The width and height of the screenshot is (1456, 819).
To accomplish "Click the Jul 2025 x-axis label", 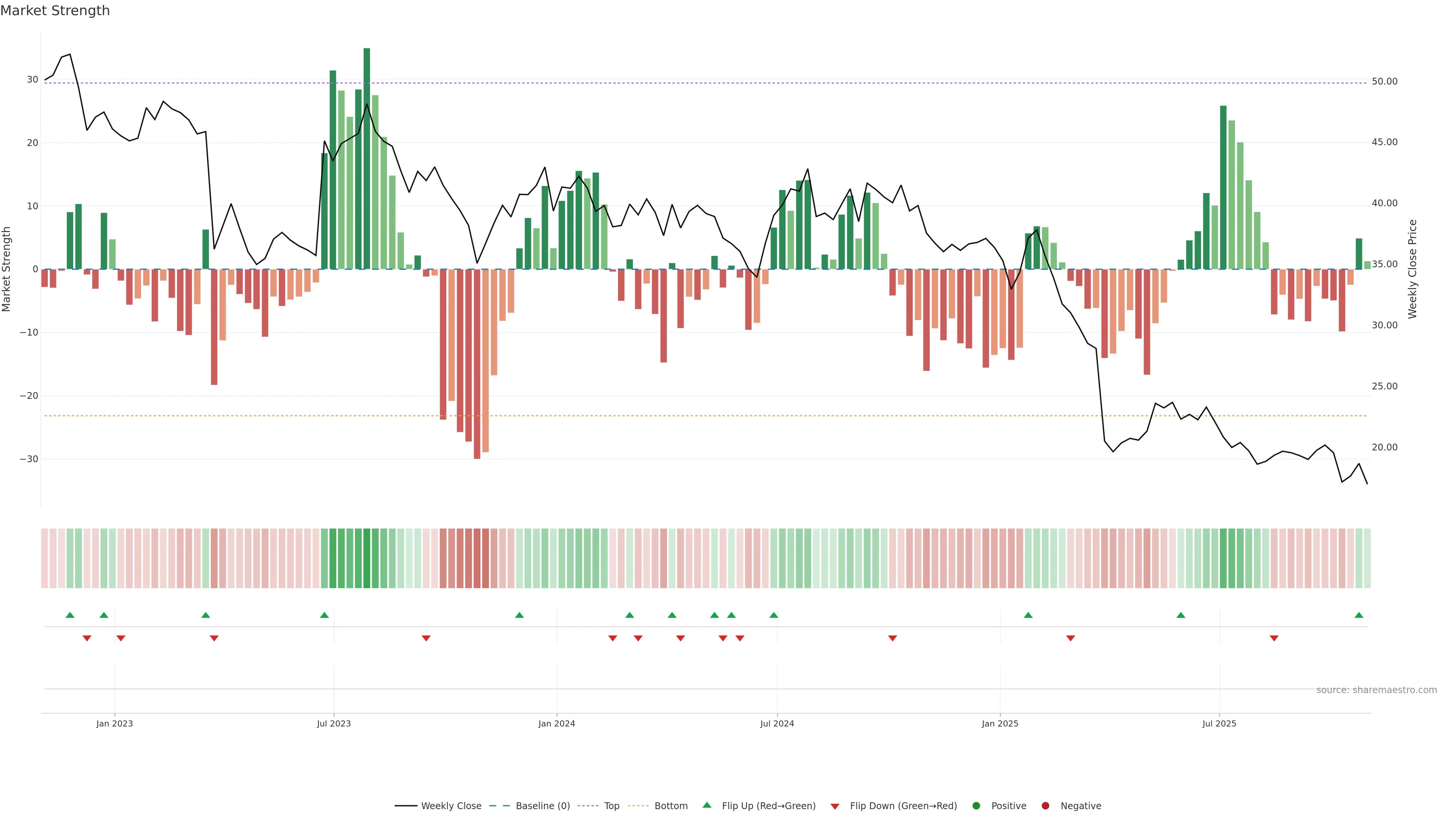I will tap(1219, 723).
